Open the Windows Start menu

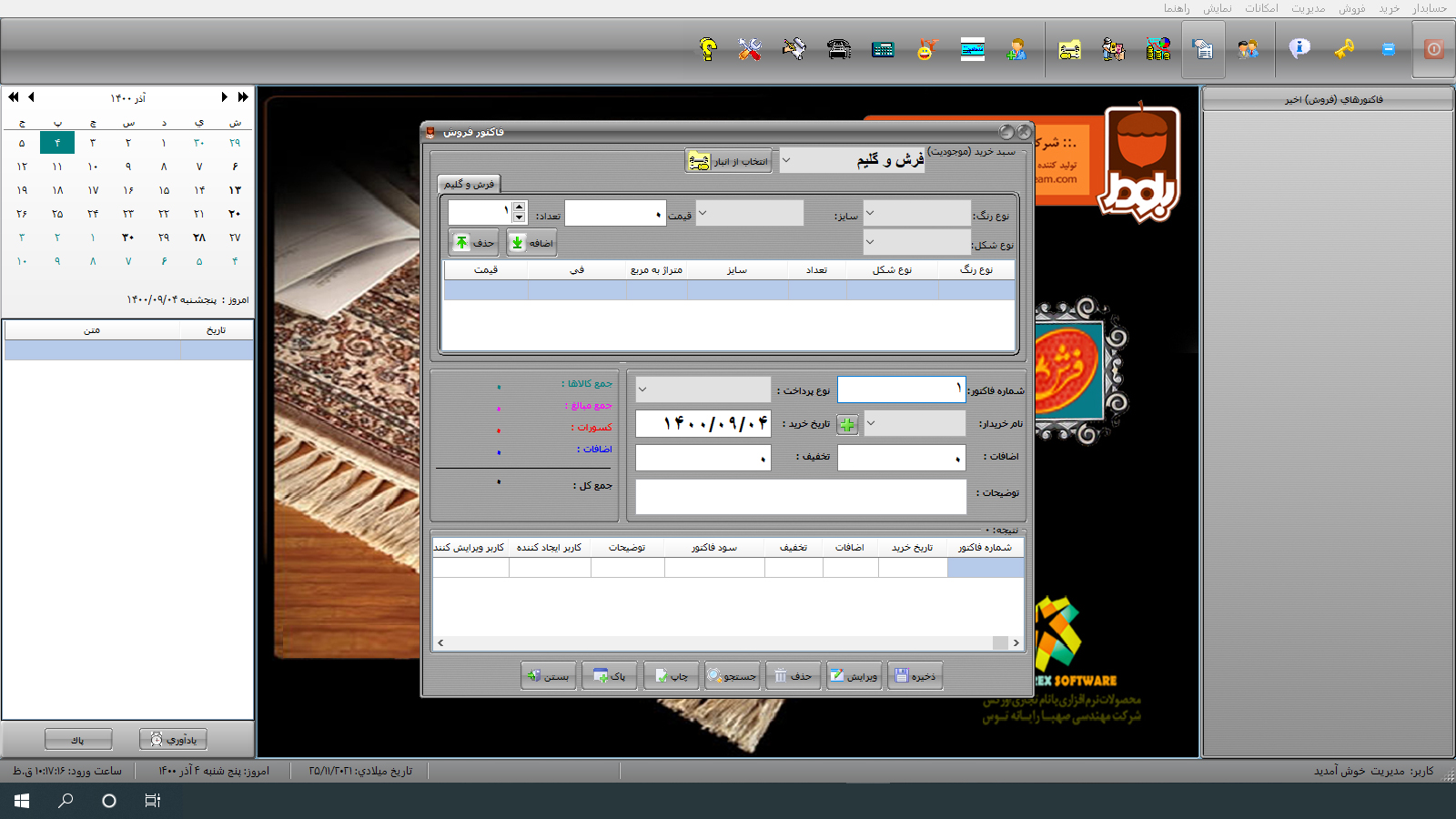[22, 801]
